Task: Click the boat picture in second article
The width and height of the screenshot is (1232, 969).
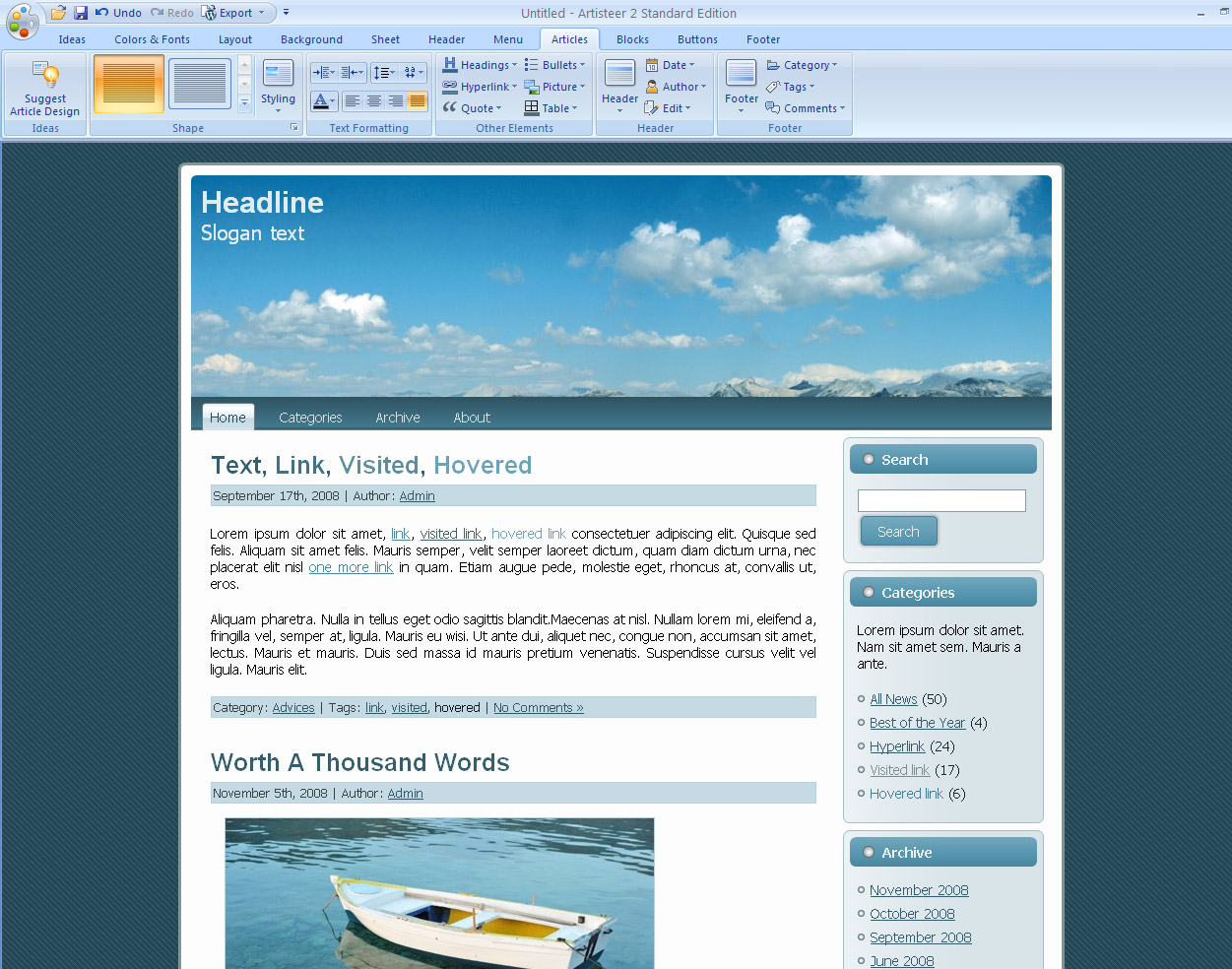Action: (x=439, y=893)
